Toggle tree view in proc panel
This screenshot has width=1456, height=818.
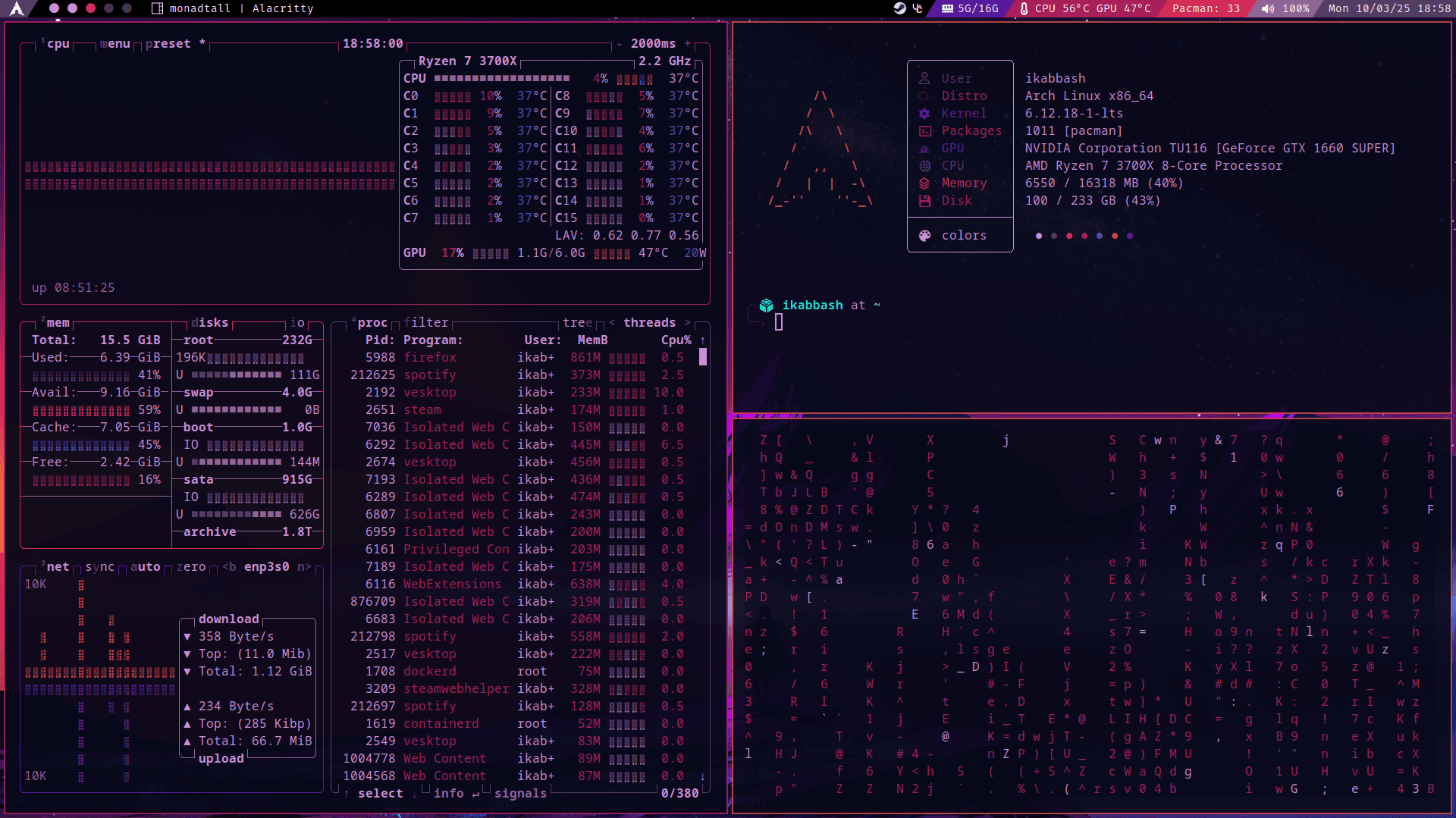coord(577,323)
